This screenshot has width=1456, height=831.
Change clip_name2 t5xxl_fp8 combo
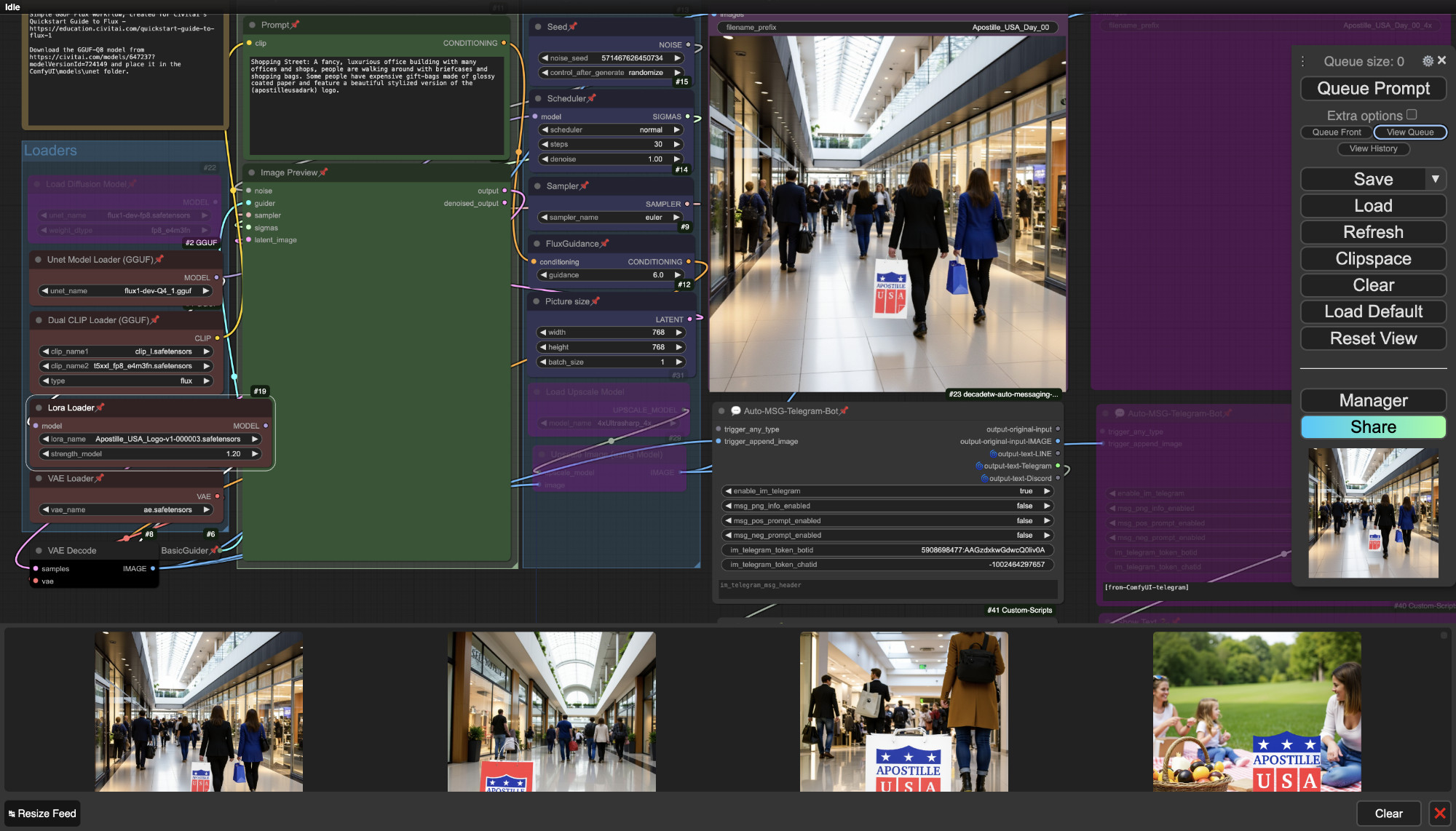coord(125,366)
